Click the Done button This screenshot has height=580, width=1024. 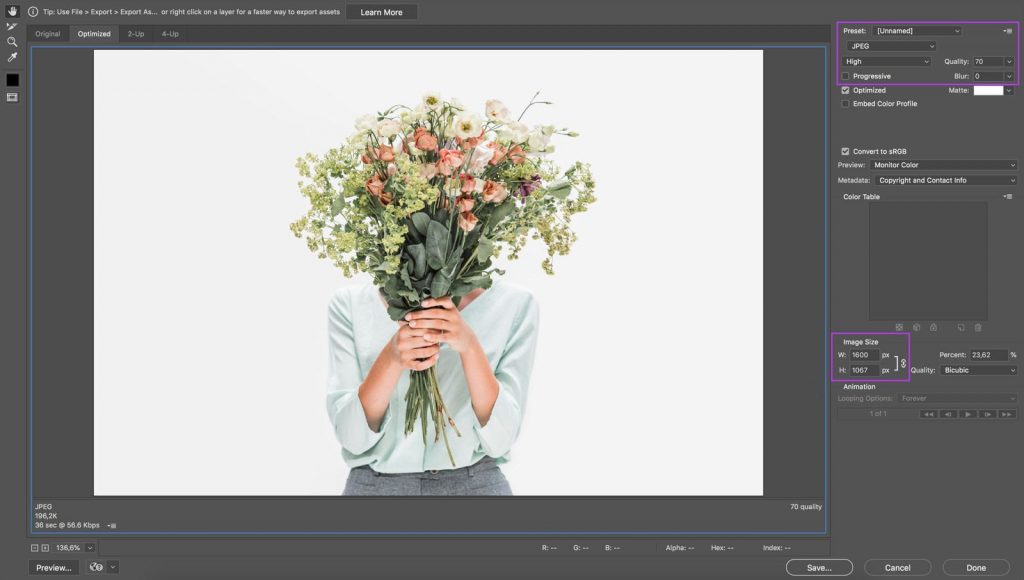[x=976, y=568]
